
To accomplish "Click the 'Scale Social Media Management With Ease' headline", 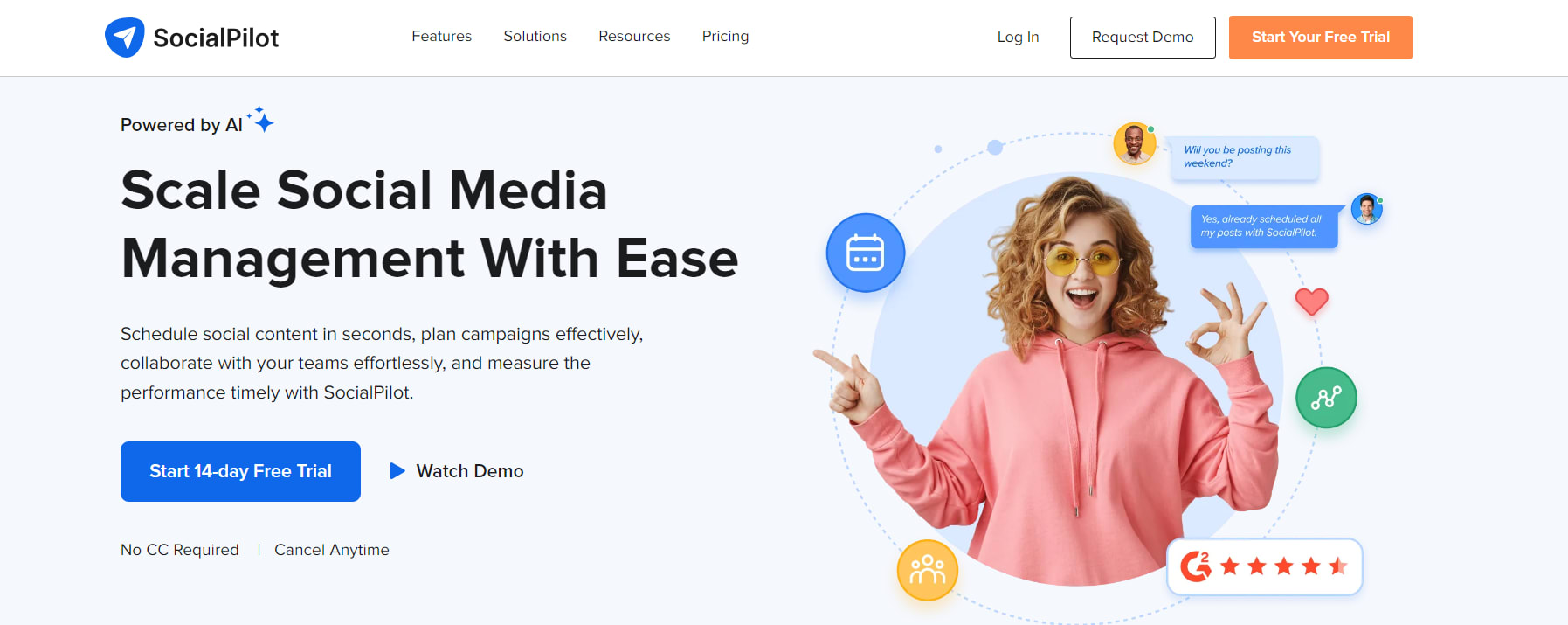I will point(430,225).
